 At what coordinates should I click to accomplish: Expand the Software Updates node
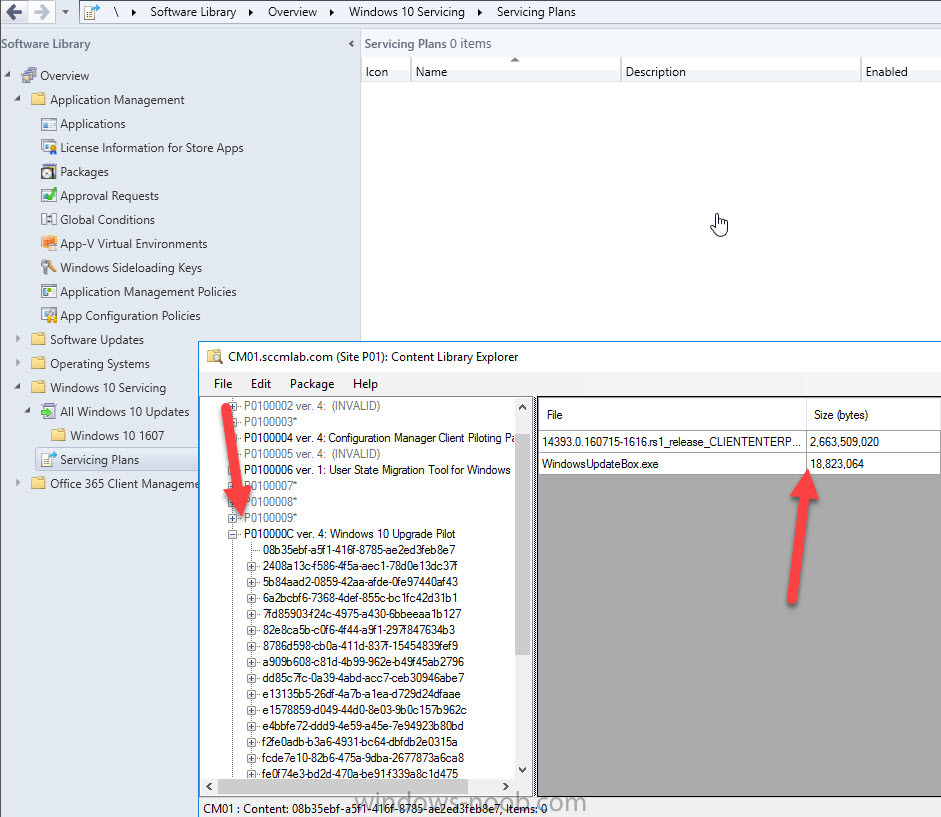pos(17,339)
